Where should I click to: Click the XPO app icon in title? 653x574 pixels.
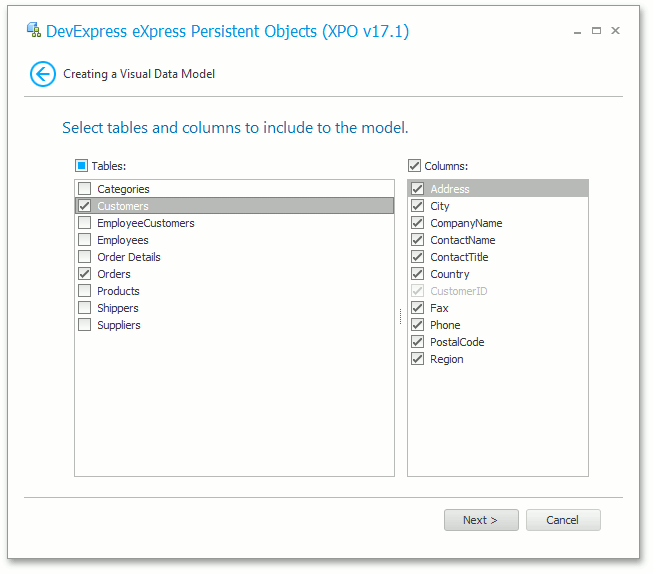[x=34, y=30]
